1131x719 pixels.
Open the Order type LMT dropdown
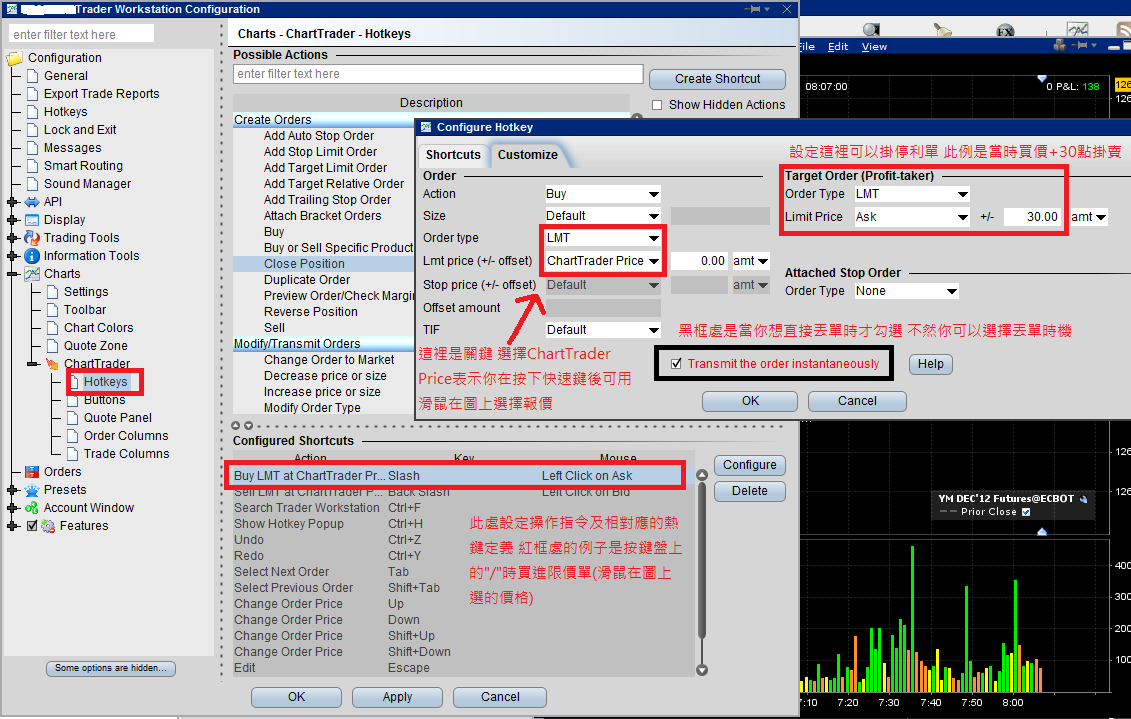point(602,238)
